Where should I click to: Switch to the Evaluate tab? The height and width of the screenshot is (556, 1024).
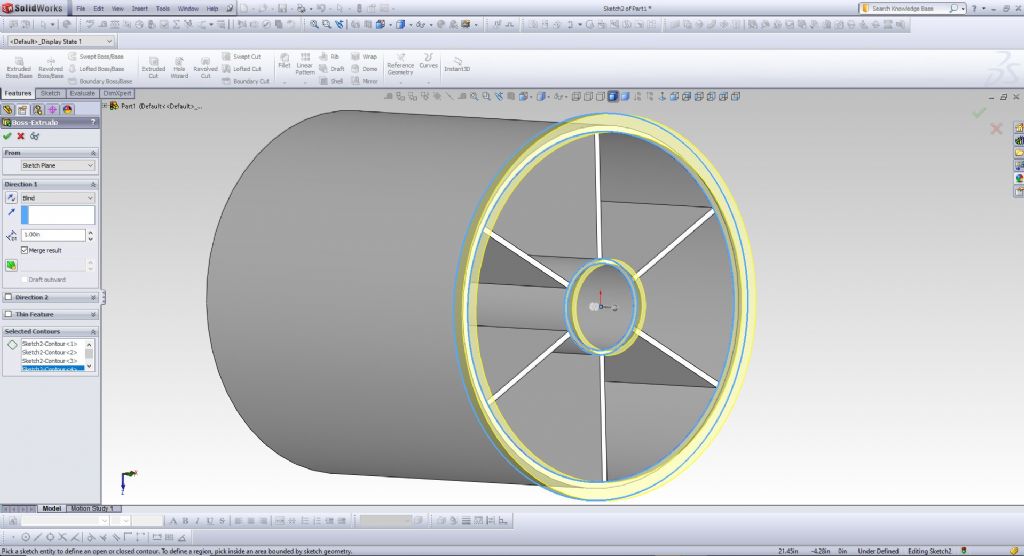click(82, 93)
